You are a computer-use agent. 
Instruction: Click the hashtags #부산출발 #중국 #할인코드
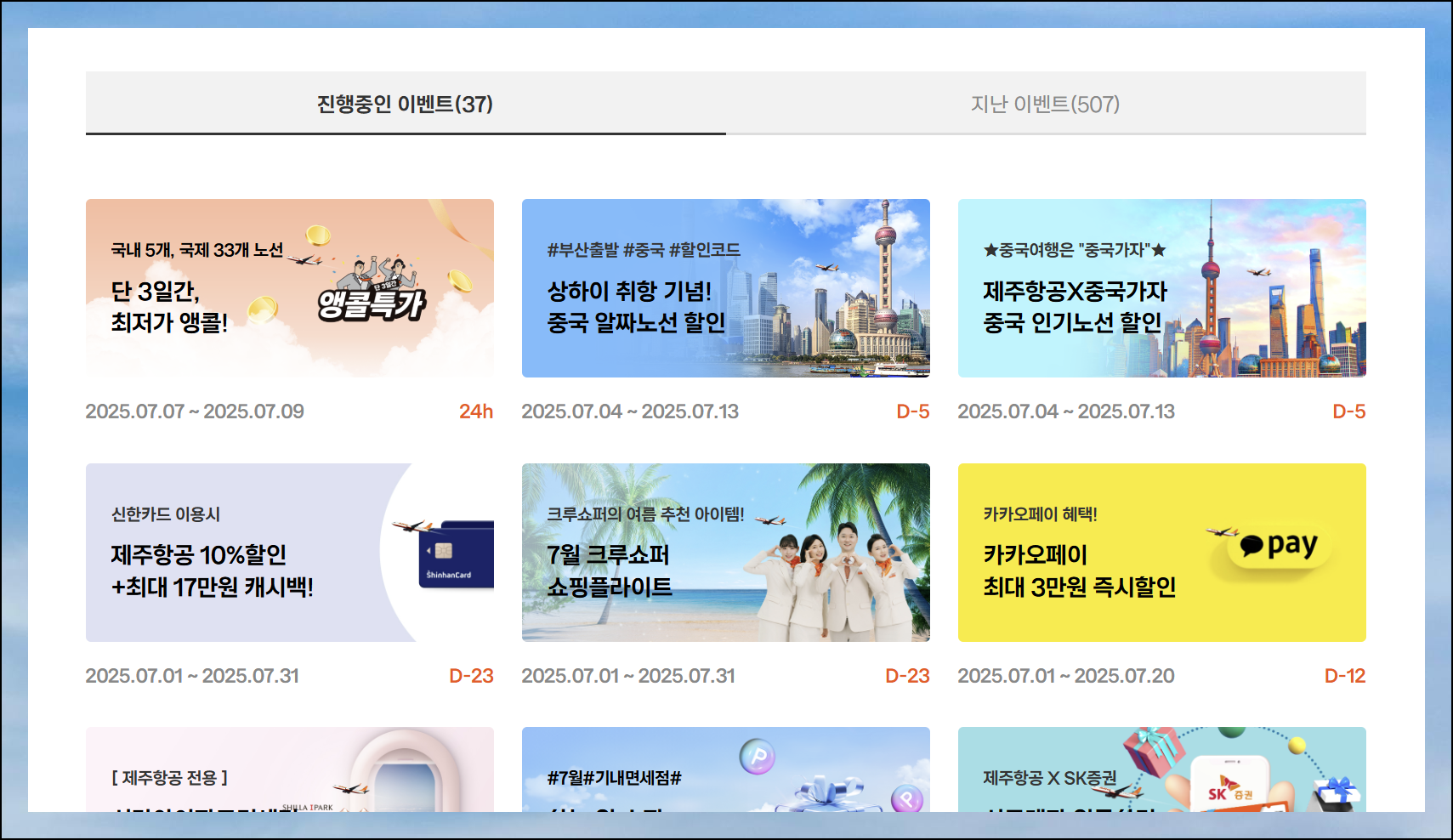click(x=644, y=250)
